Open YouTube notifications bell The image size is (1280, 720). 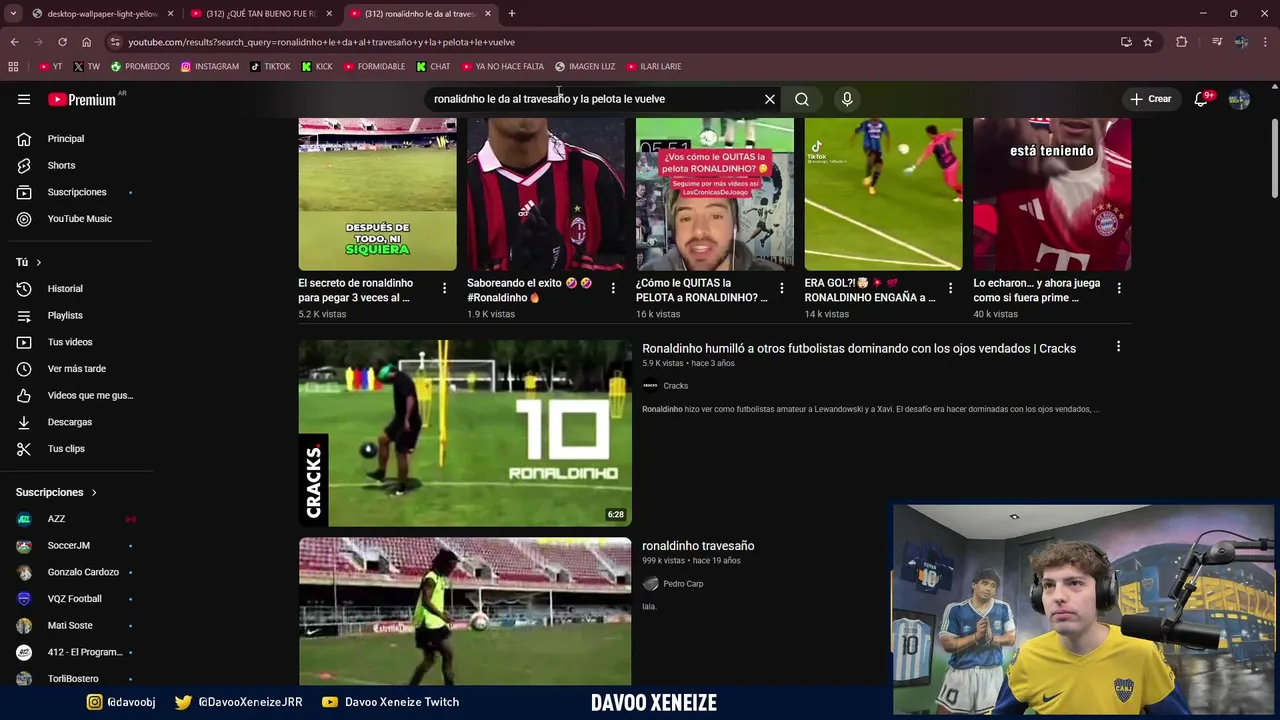[x=1201, y=99]
